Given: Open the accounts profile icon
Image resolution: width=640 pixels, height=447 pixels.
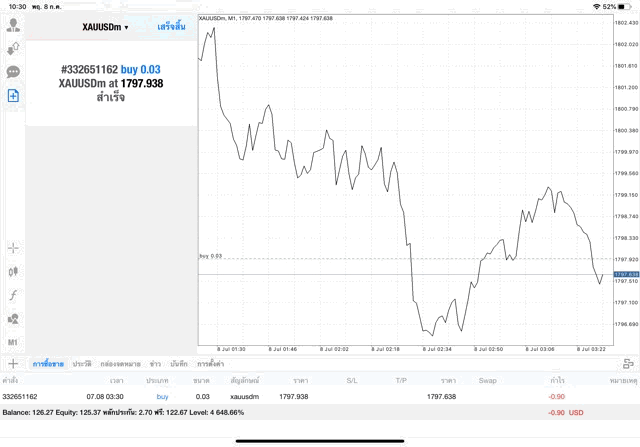Looking at the screenshot, I should (13, 25).
